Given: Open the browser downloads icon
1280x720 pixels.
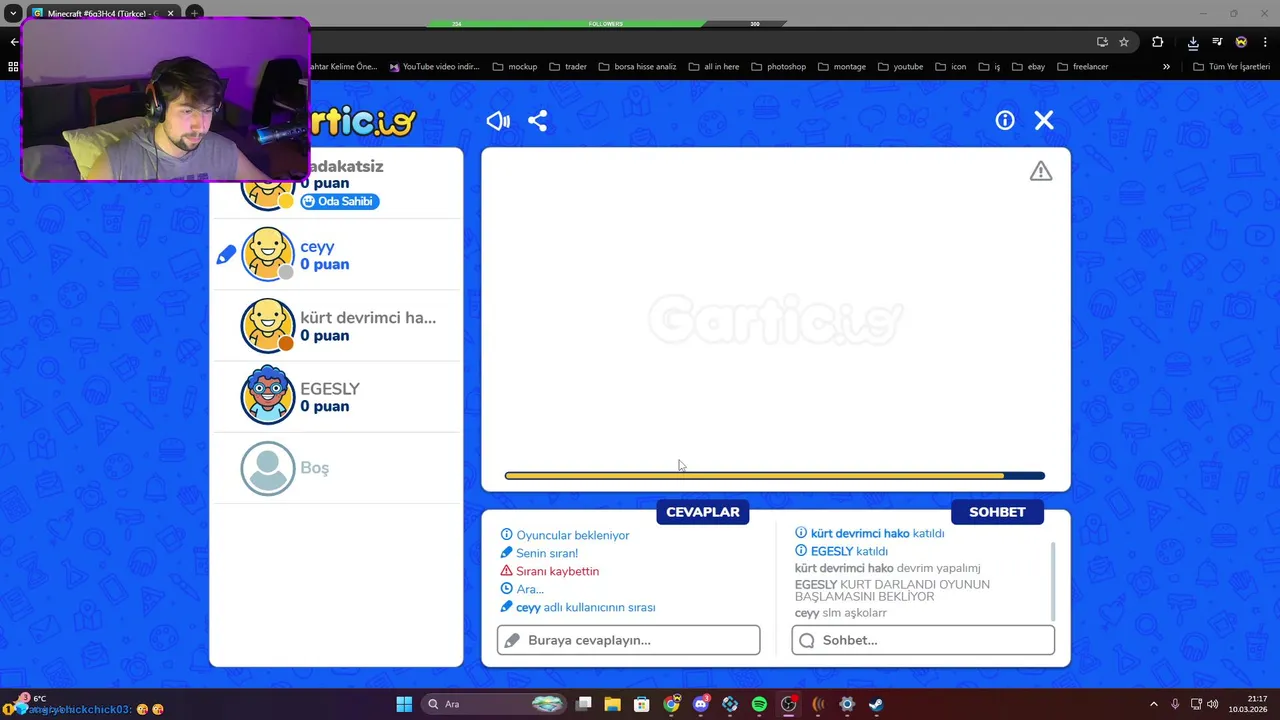Looking at the screenshot, I should tap(1193, 42).
